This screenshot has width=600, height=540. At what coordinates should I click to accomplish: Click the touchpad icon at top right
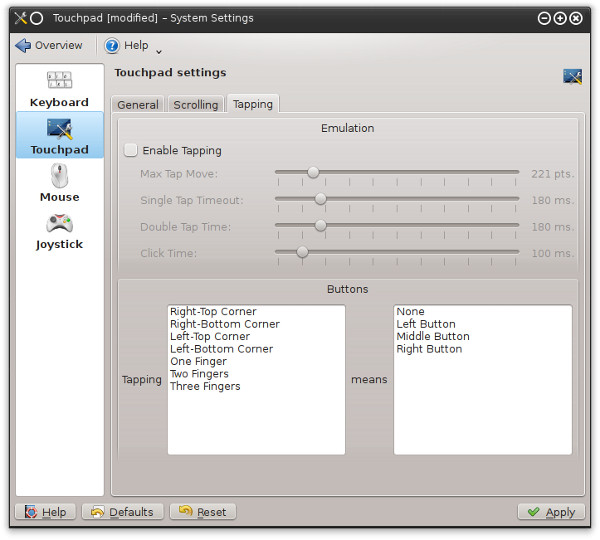(572, 76)
